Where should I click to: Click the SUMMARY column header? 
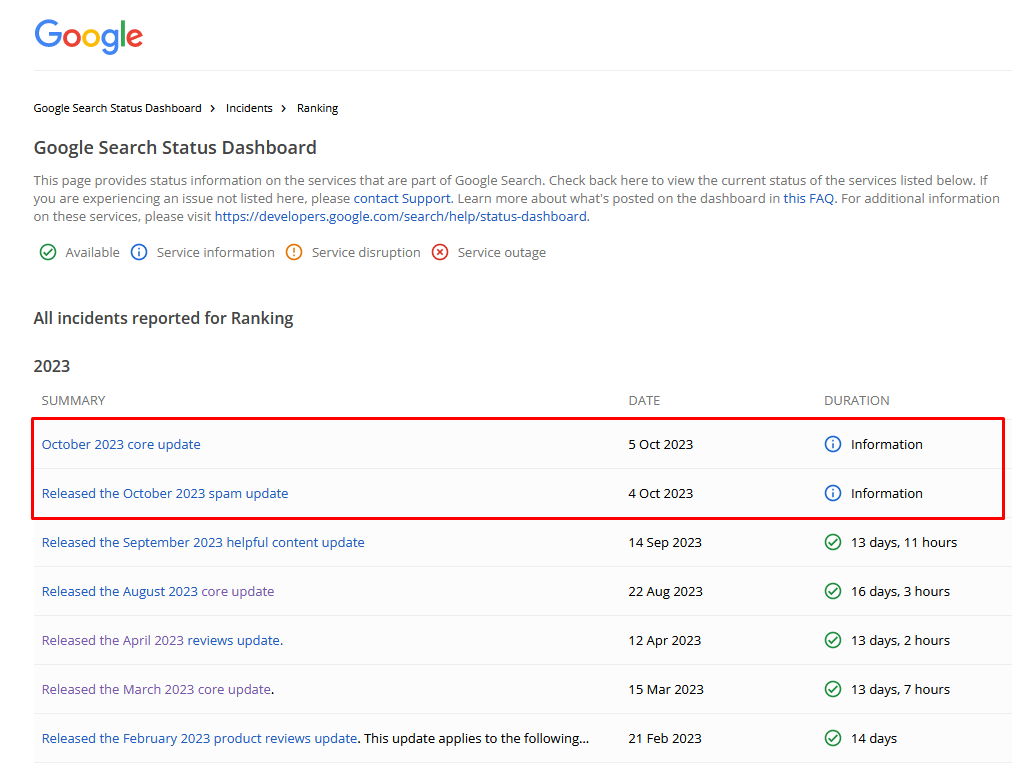(x=73, y=401)
